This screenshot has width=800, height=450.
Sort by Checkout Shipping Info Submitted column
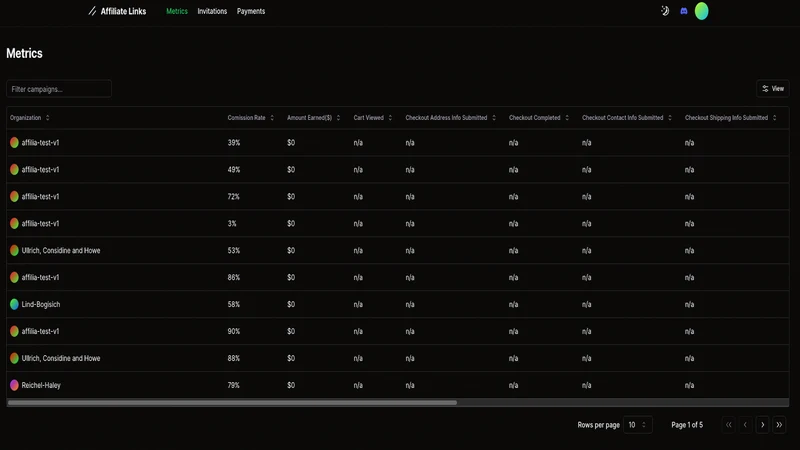pyautogui.click(x=731, y=118)
